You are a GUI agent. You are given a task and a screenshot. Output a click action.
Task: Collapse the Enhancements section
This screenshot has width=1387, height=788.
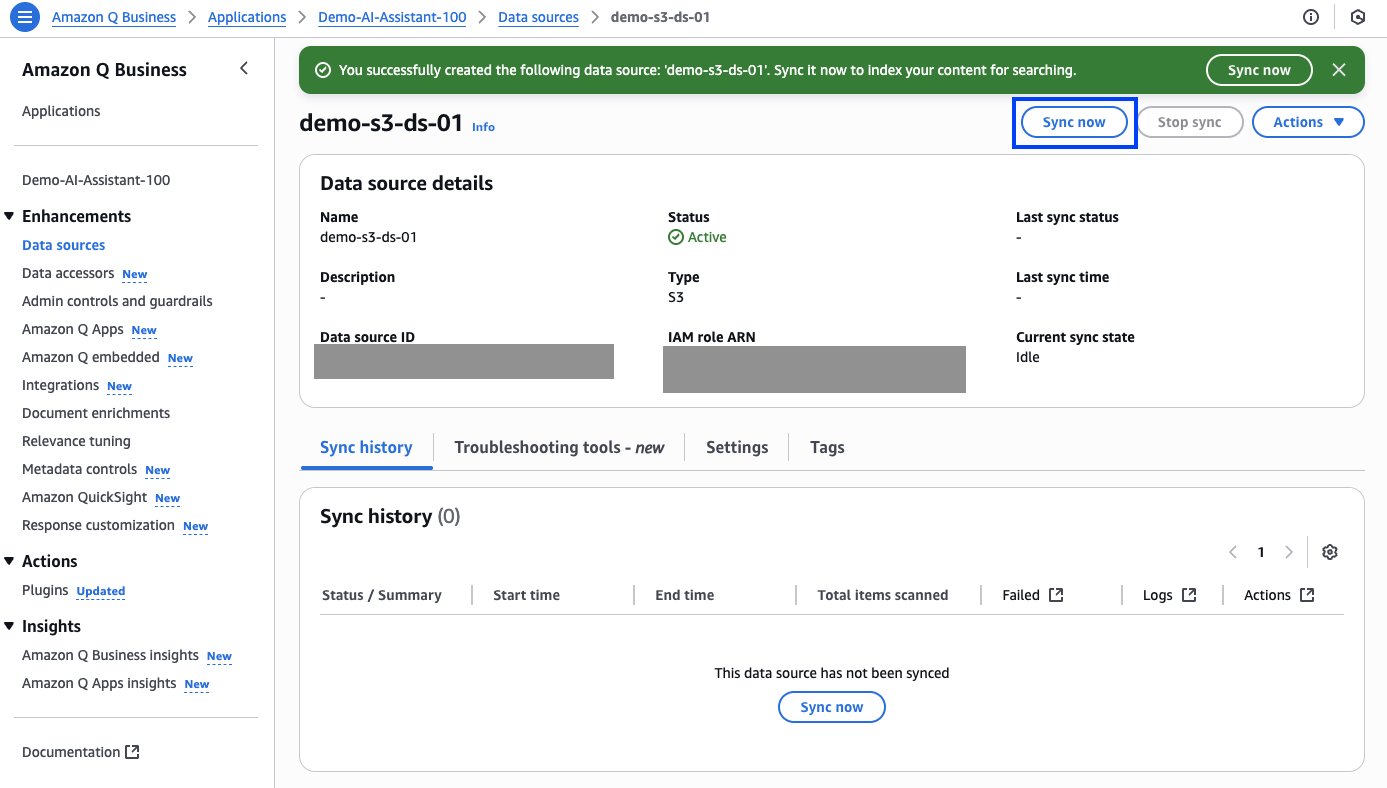click(10, 216)
